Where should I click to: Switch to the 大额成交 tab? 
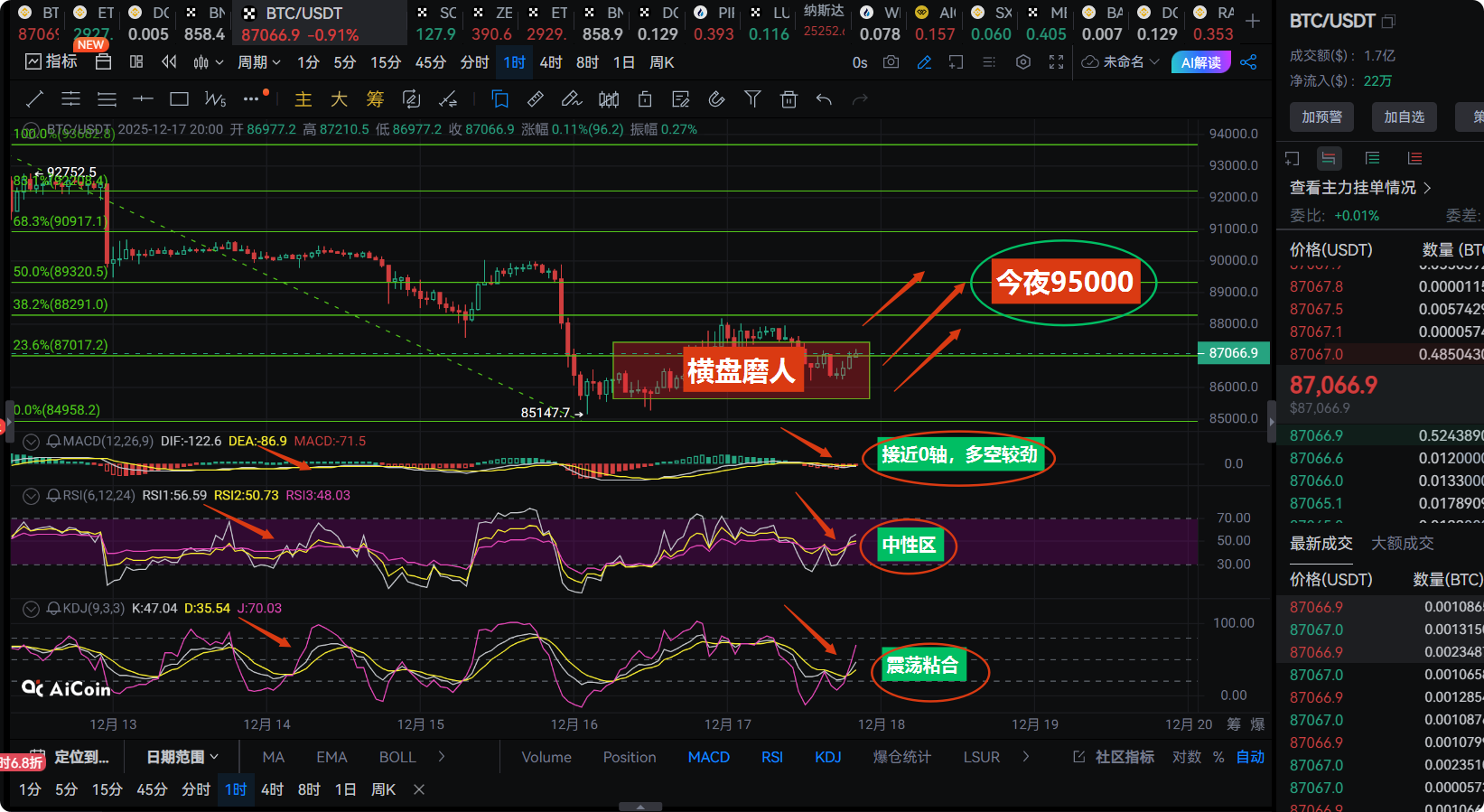[x=1402, y=543]
